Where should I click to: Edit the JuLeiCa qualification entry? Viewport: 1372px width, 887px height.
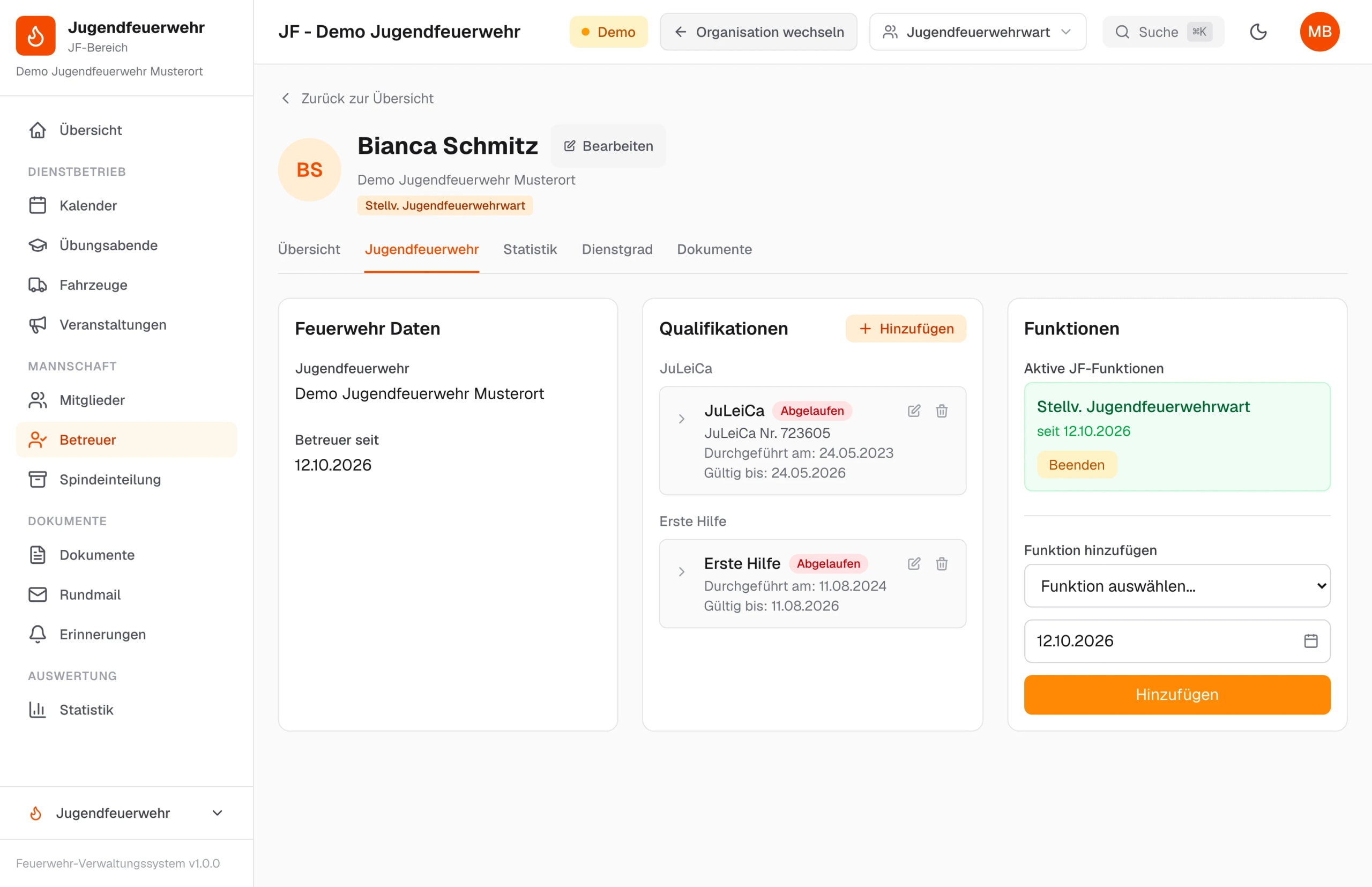pos(914,411)
